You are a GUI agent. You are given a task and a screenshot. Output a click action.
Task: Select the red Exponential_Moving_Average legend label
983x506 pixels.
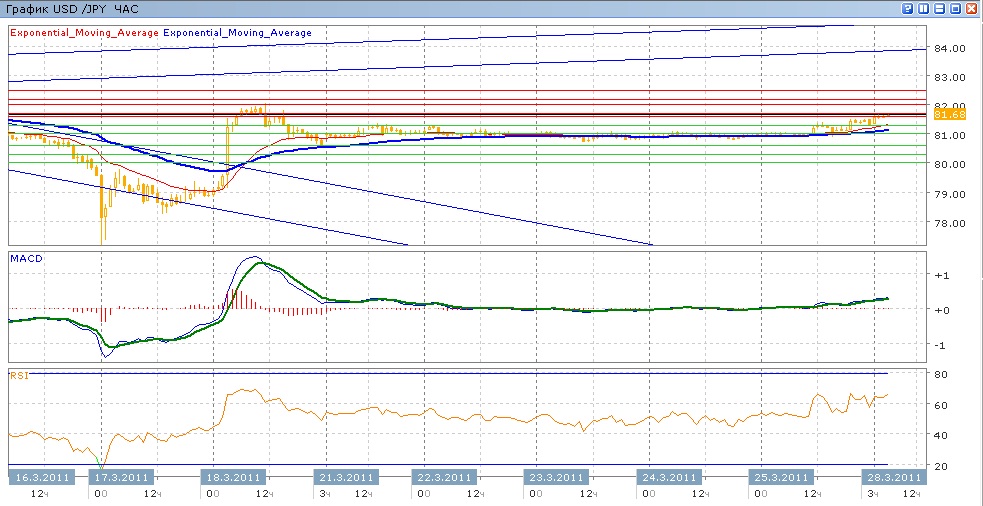click(84, 33)
